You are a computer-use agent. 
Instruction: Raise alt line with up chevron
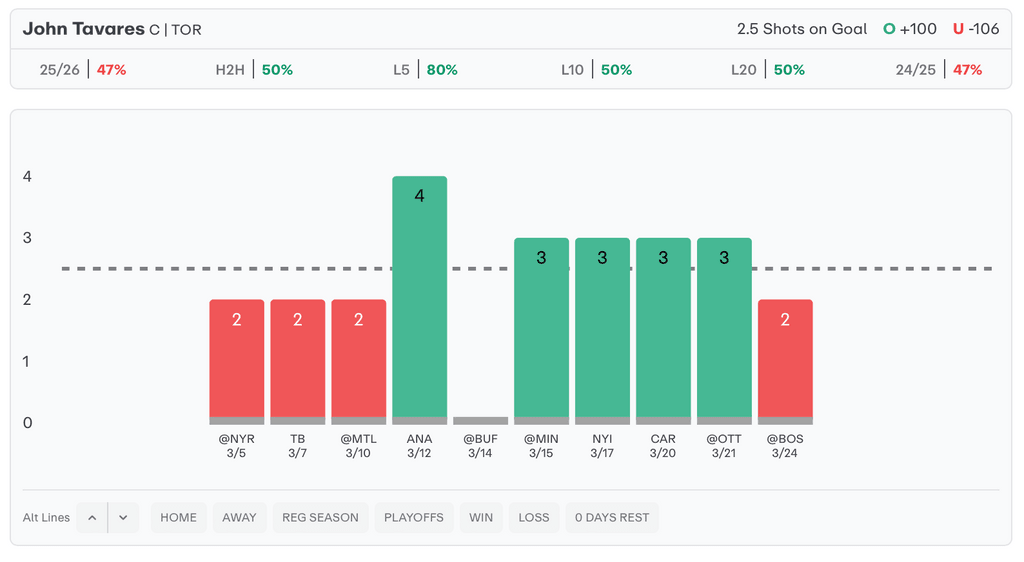pyautogui.click(x=92, y=517)
